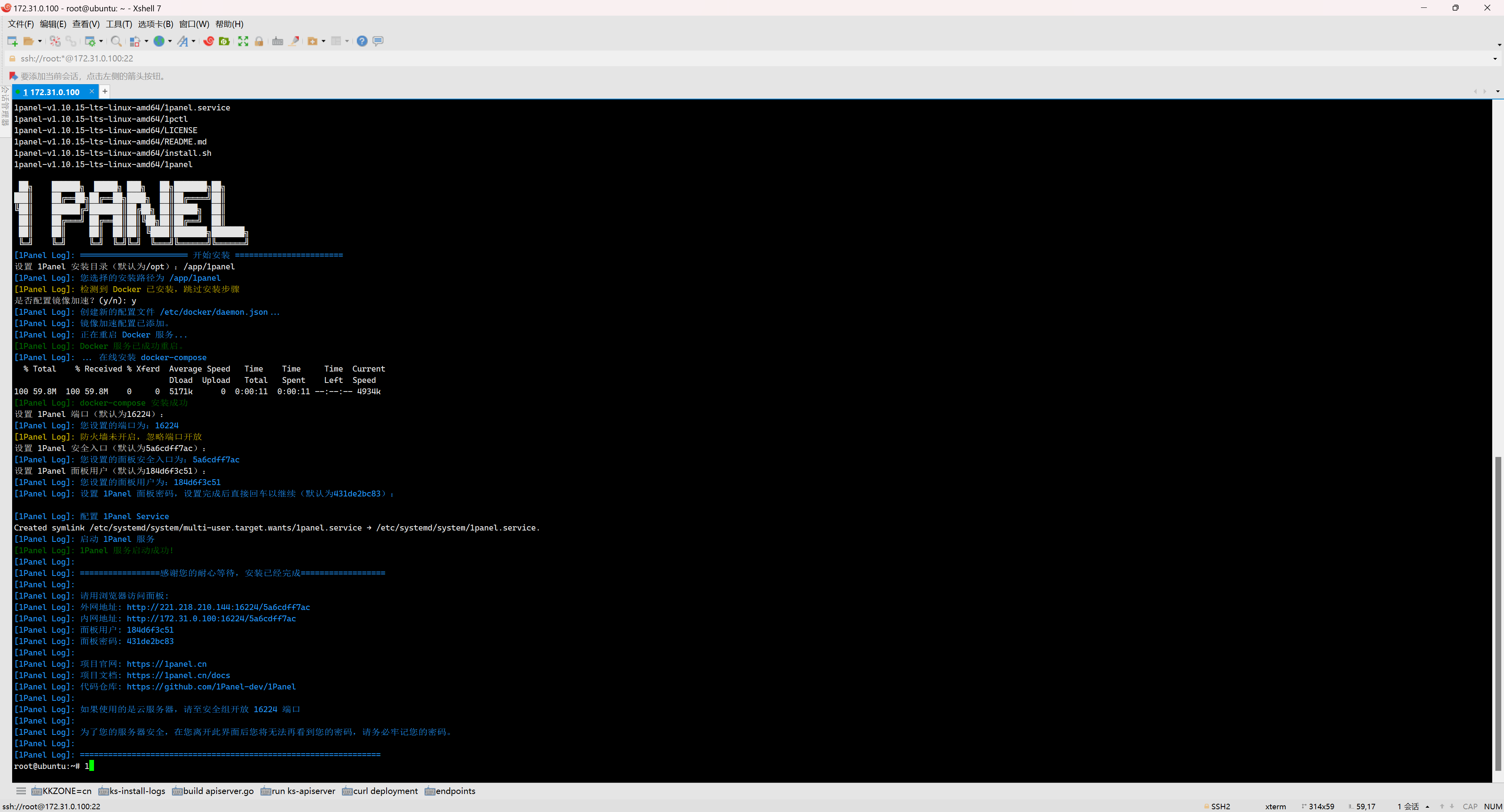1504x812 pixels.
Task: Expand the color scheme dropdown arrow
Action: tap(146, 41)
